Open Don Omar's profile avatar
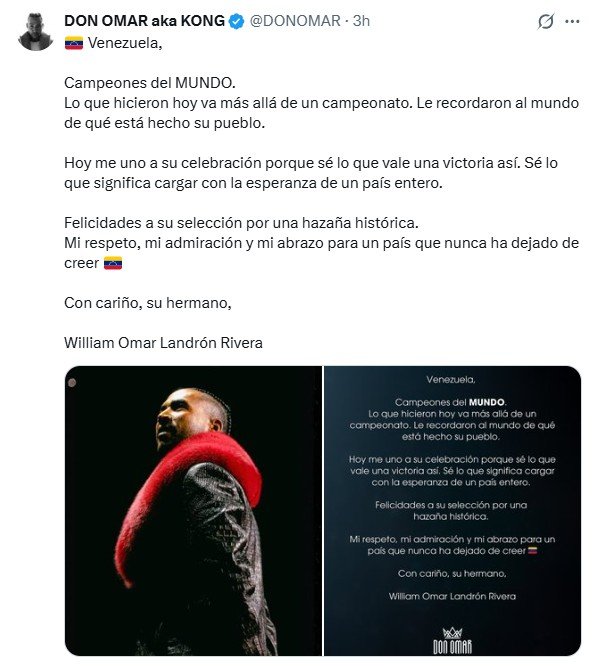The width and height of the screenshot is (595, 666). pyautogui.click(x=35, y=32)
